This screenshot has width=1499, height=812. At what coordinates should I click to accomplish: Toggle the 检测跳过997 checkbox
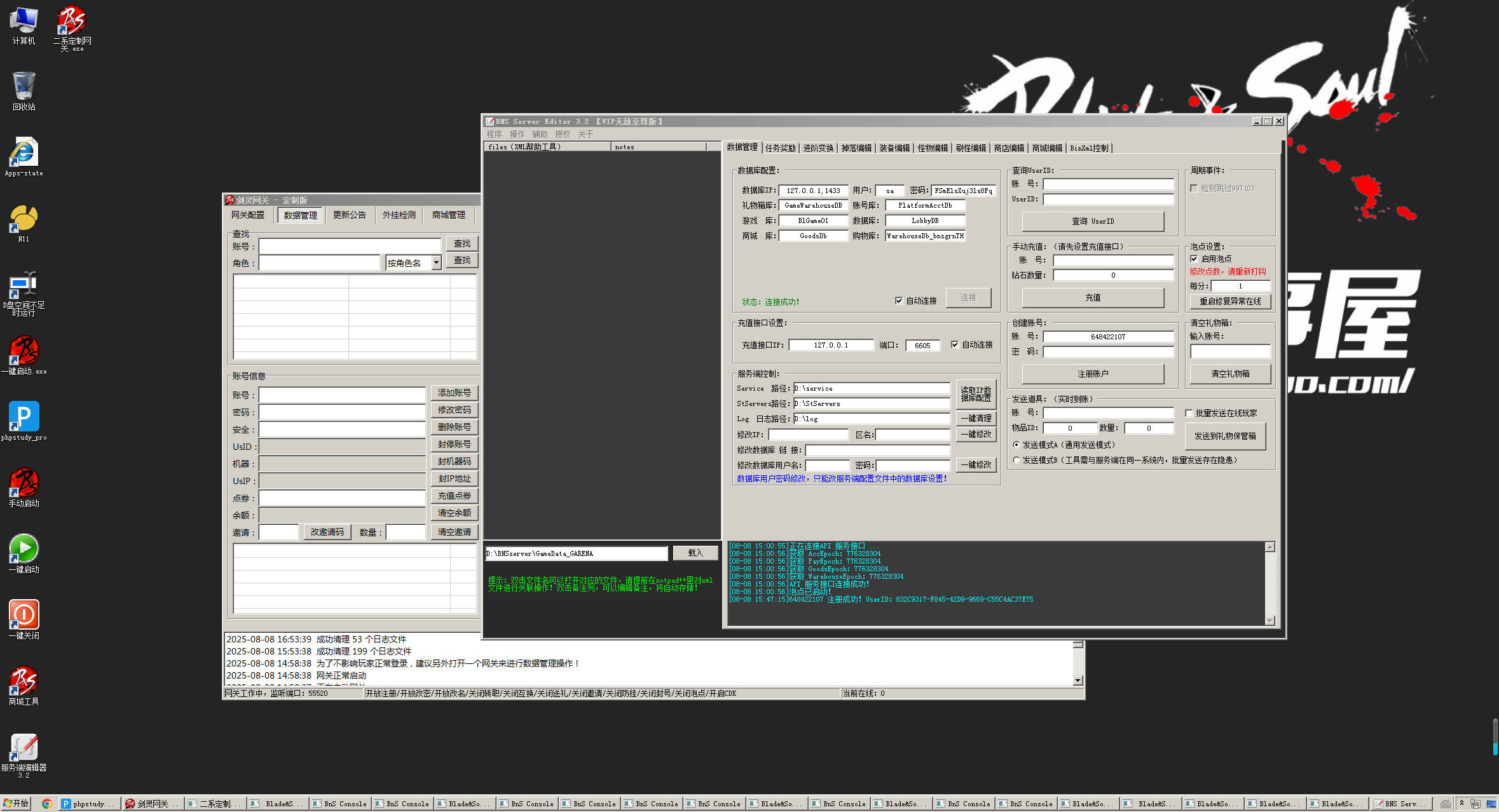[1194, 188]
